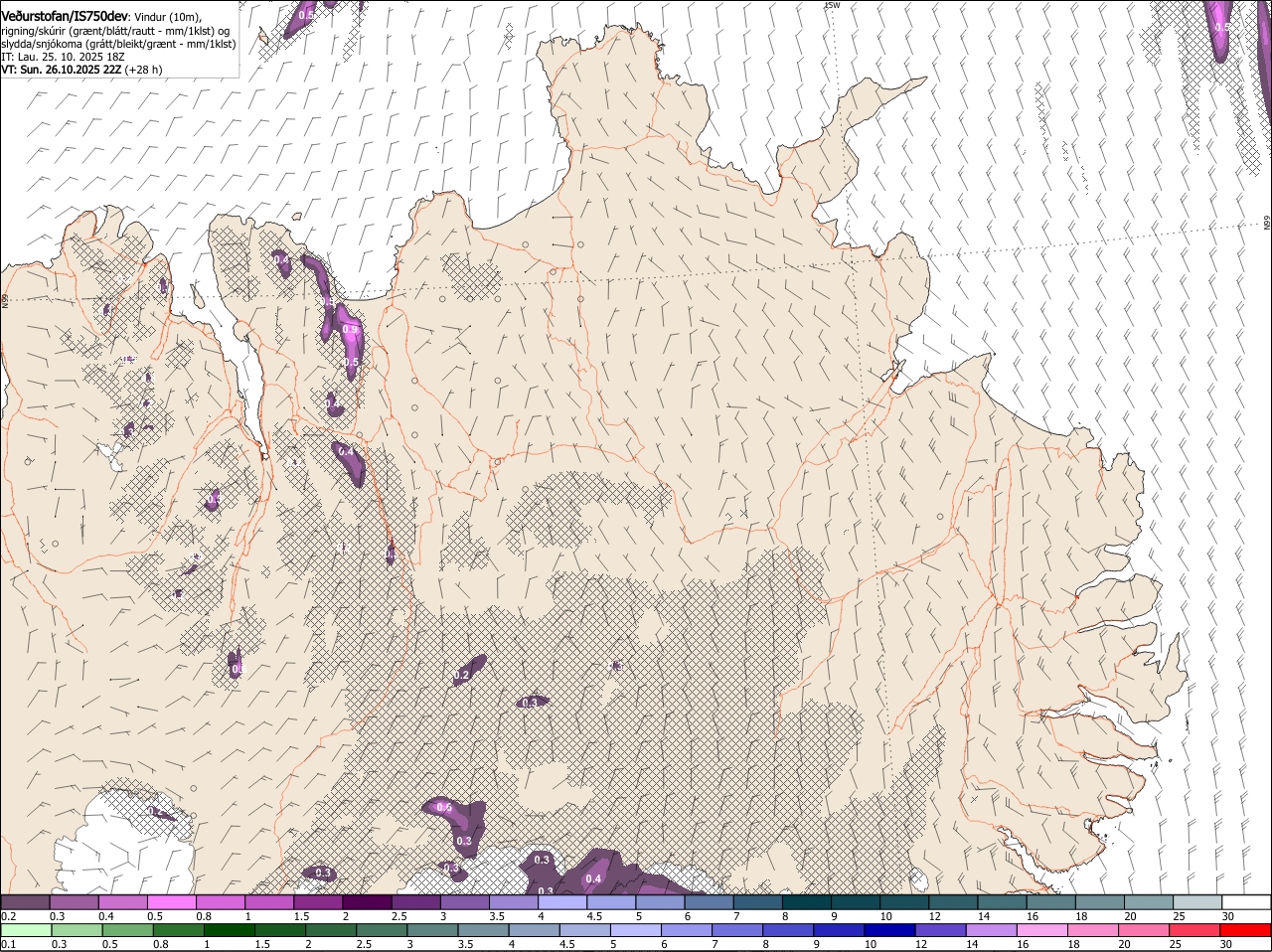Select the upper legend dark purple 2–2.5 swatch
The image size is (1272, 952).
click(366, 901)
